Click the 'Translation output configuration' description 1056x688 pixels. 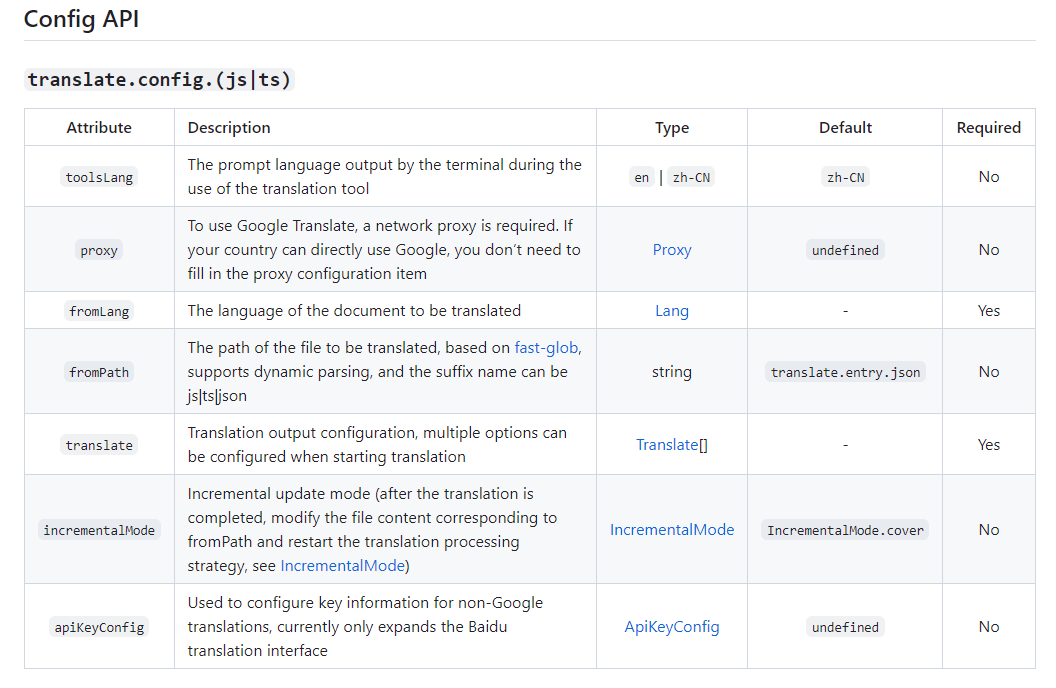(377, 444)
